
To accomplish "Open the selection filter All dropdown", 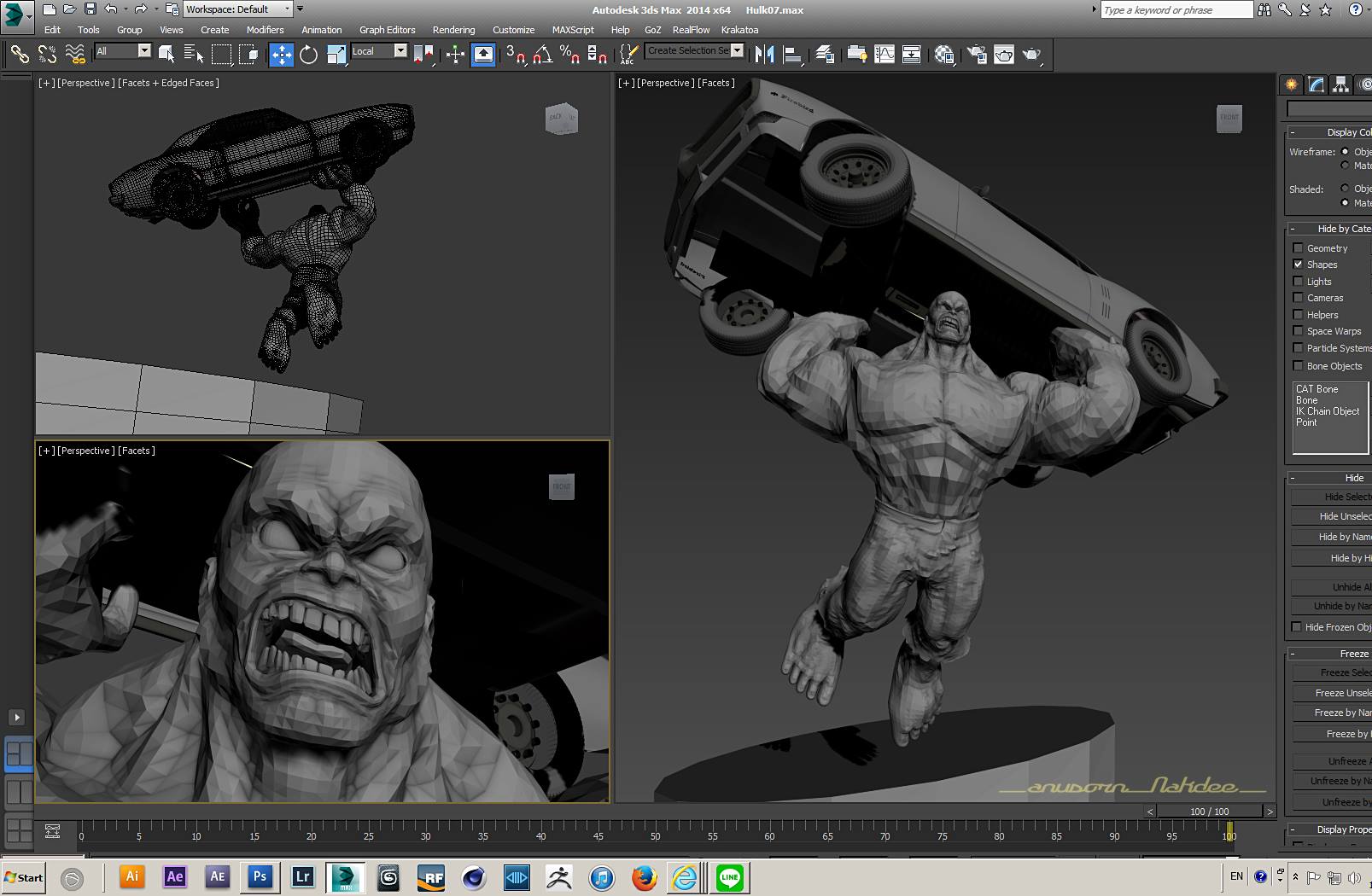I will point(123,51).
